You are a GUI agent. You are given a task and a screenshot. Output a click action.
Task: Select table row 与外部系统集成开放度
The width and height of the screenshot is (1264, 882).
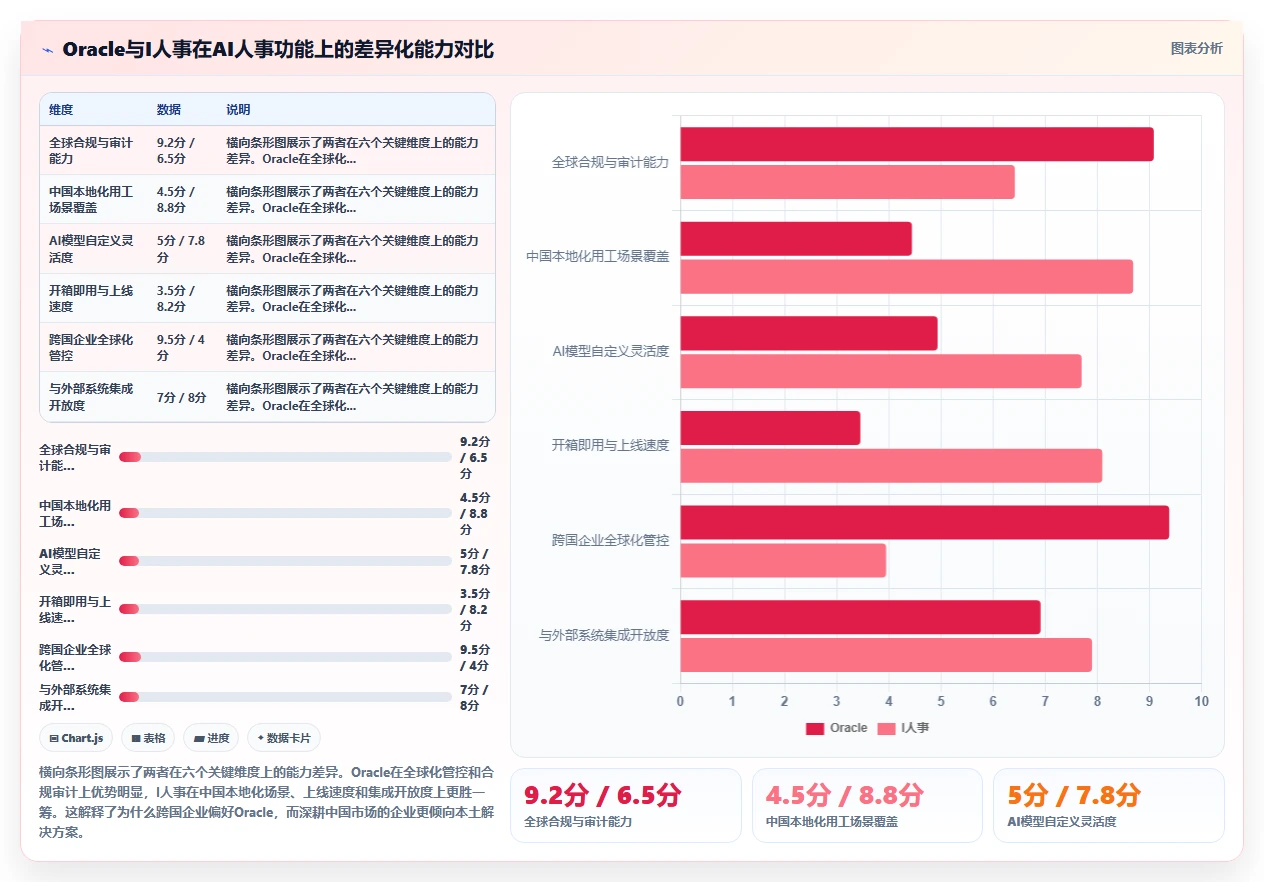[267, 397]
